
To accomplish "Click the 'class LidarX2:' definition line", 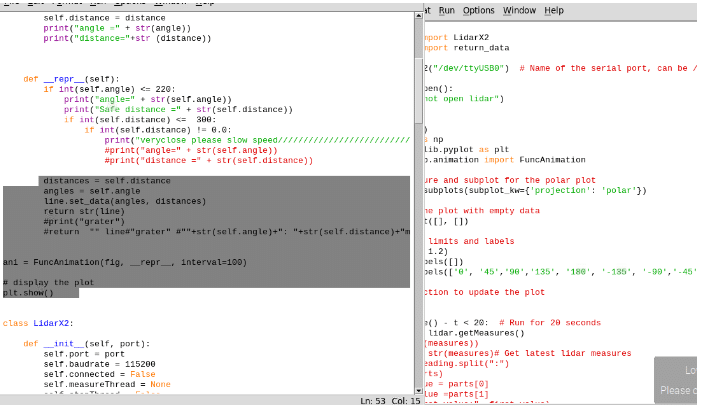I will pyautogui.click(x=38, y=323).
